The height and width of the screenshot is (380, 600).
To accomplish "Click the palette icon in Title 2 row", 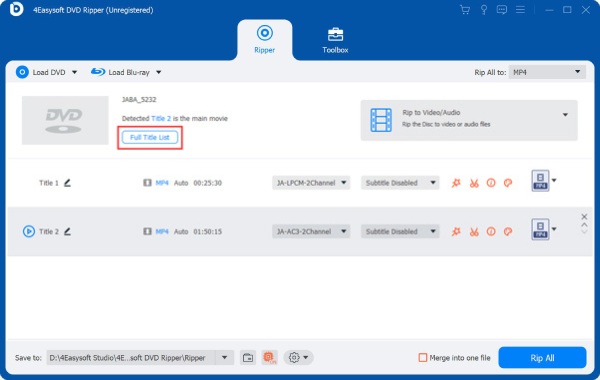I will tap(508, 232).
